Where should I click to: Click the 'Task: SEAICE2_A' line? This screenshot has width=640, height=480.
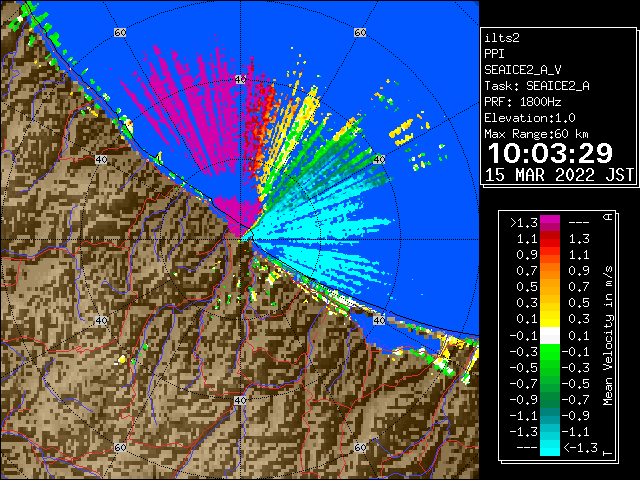[x=537, y=86]
